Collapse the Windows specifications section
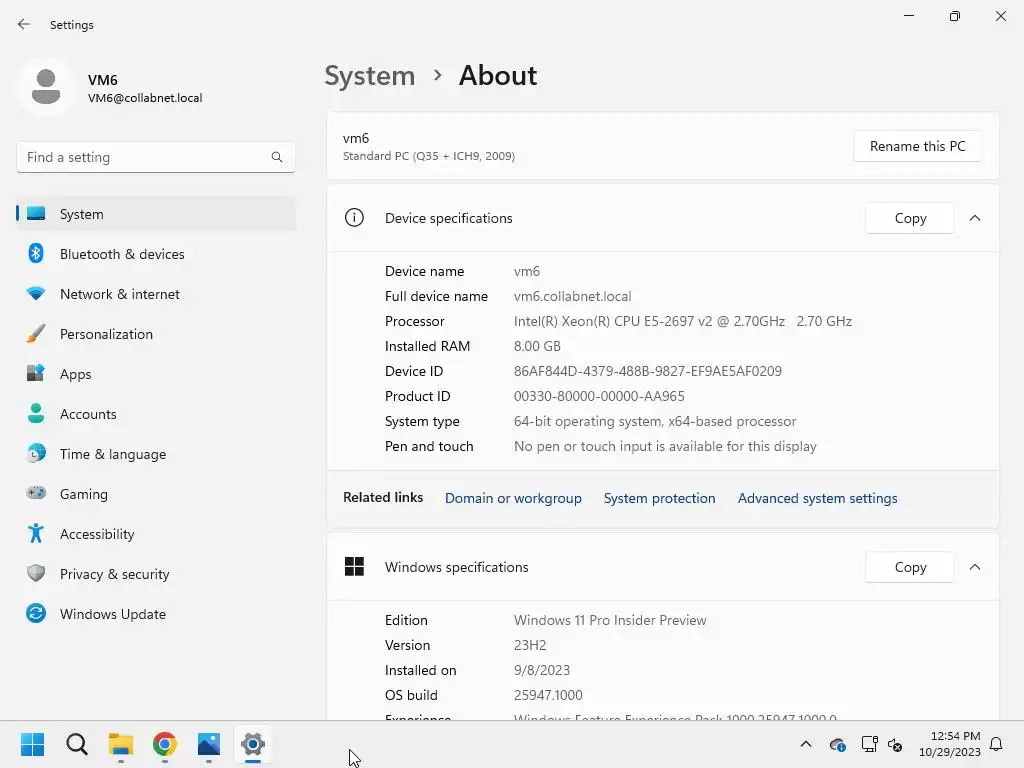The height and width of the screenshot is (768, 1024). click(975, 567)
